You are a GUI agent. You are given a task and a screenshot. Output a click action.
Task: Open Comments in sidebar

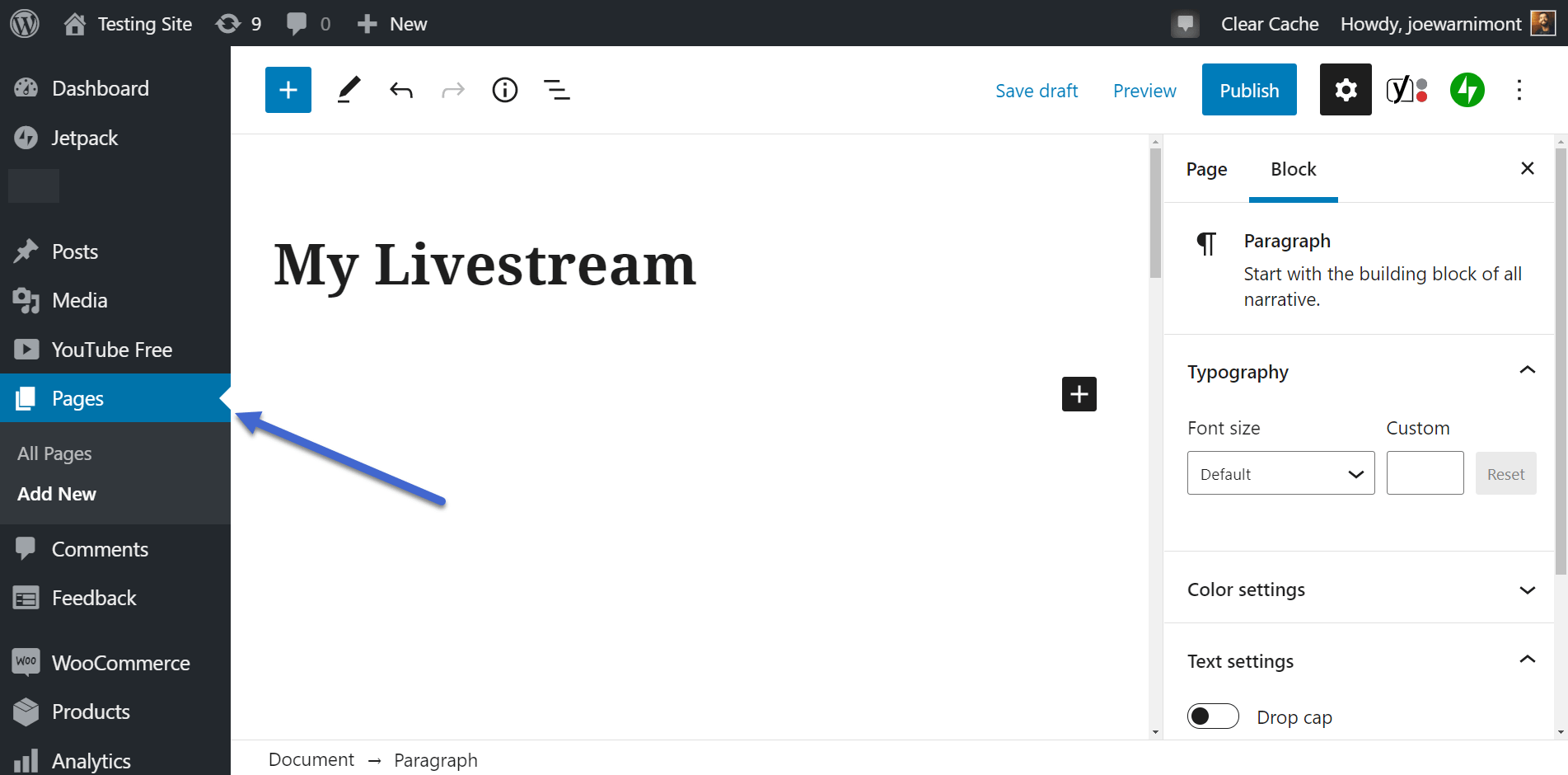115,549
